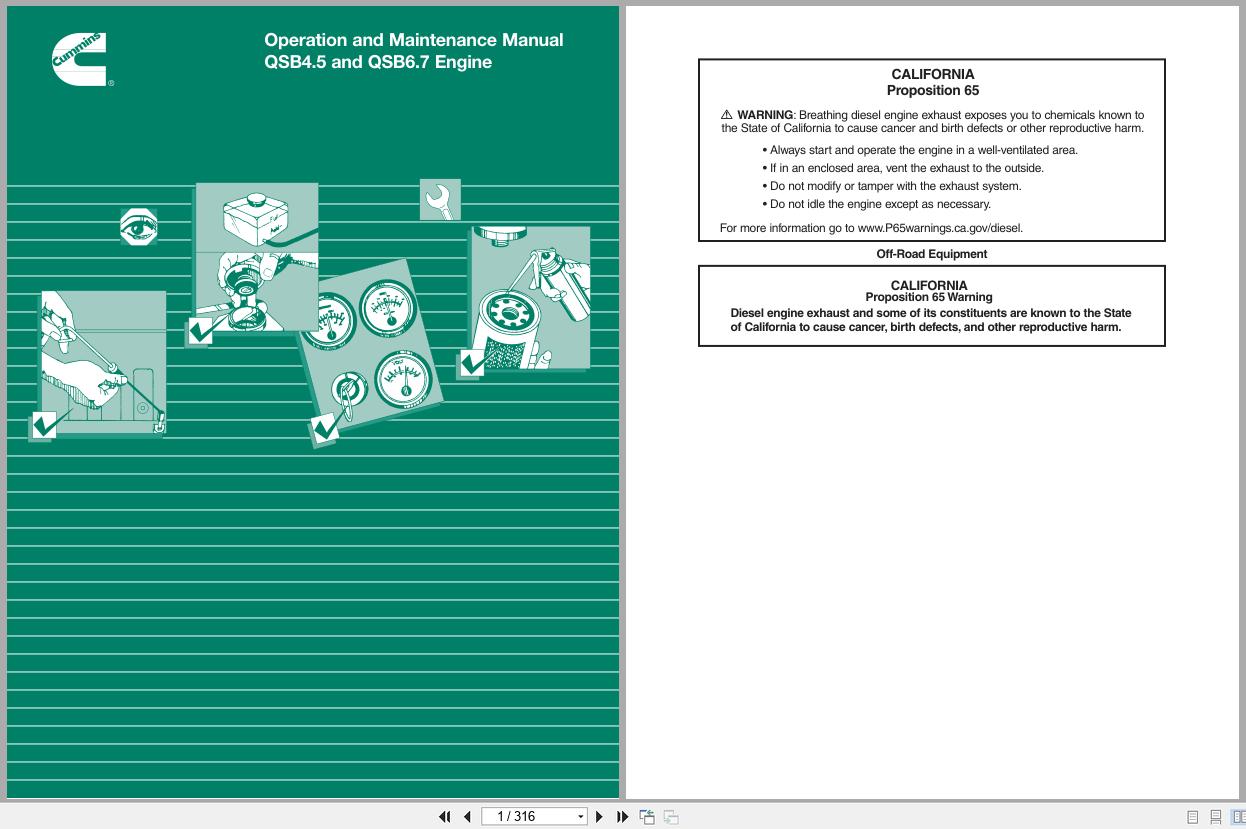
Task: Click the go to previous view icon
Action: click(647, 817)
